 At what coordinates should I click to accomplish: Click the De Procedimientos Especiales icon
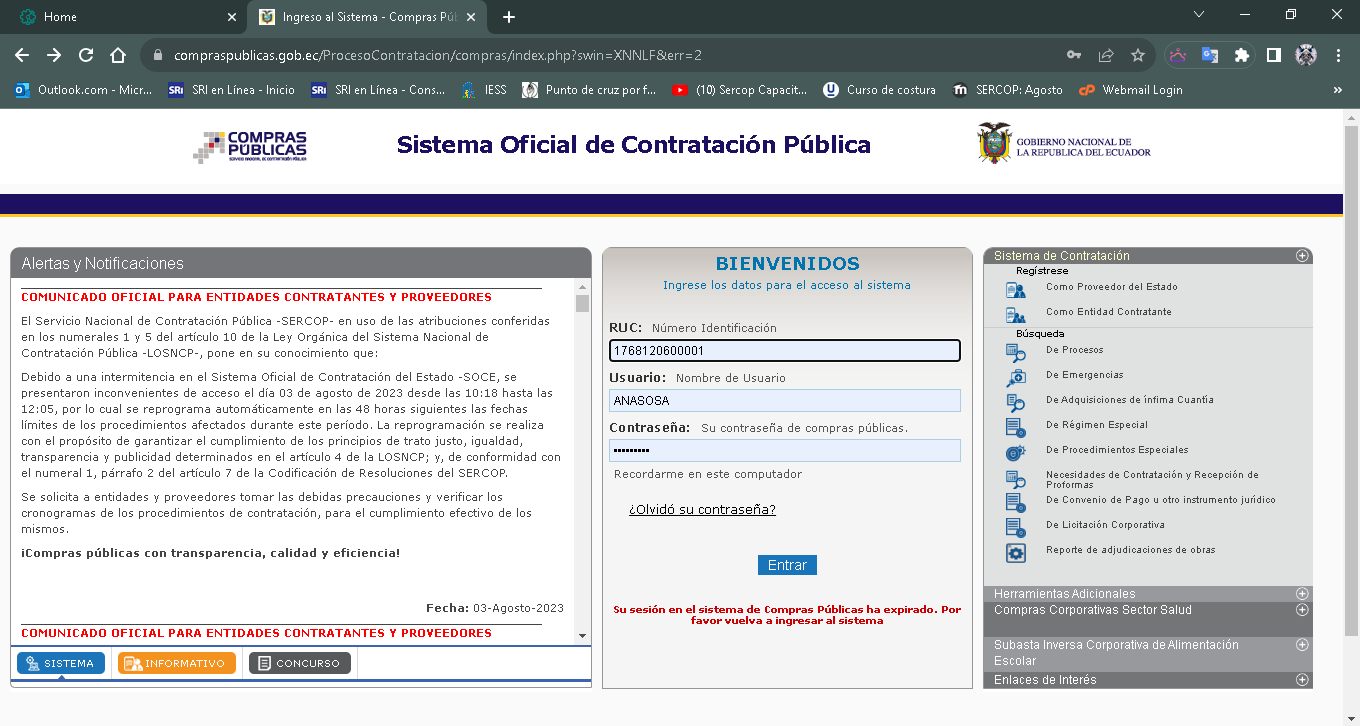[x=1015, y=452]
